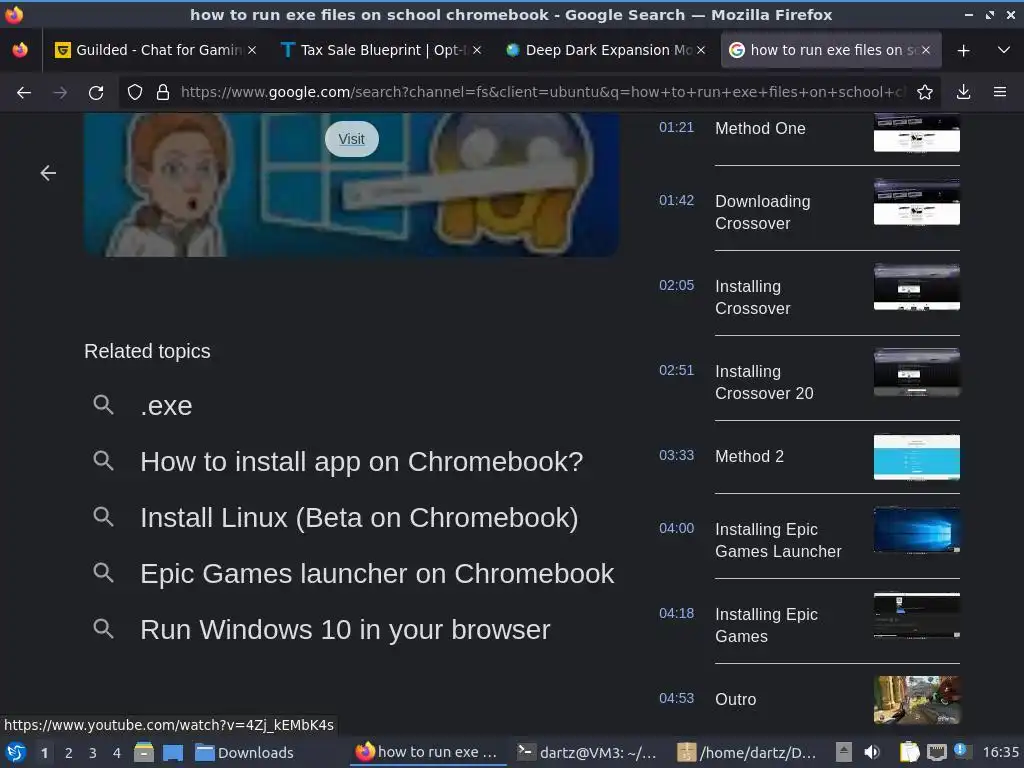Switch to dartz@VM3 terminal in taskbar
Viewport: 1024px width, 768px height.
coord(586,753)
